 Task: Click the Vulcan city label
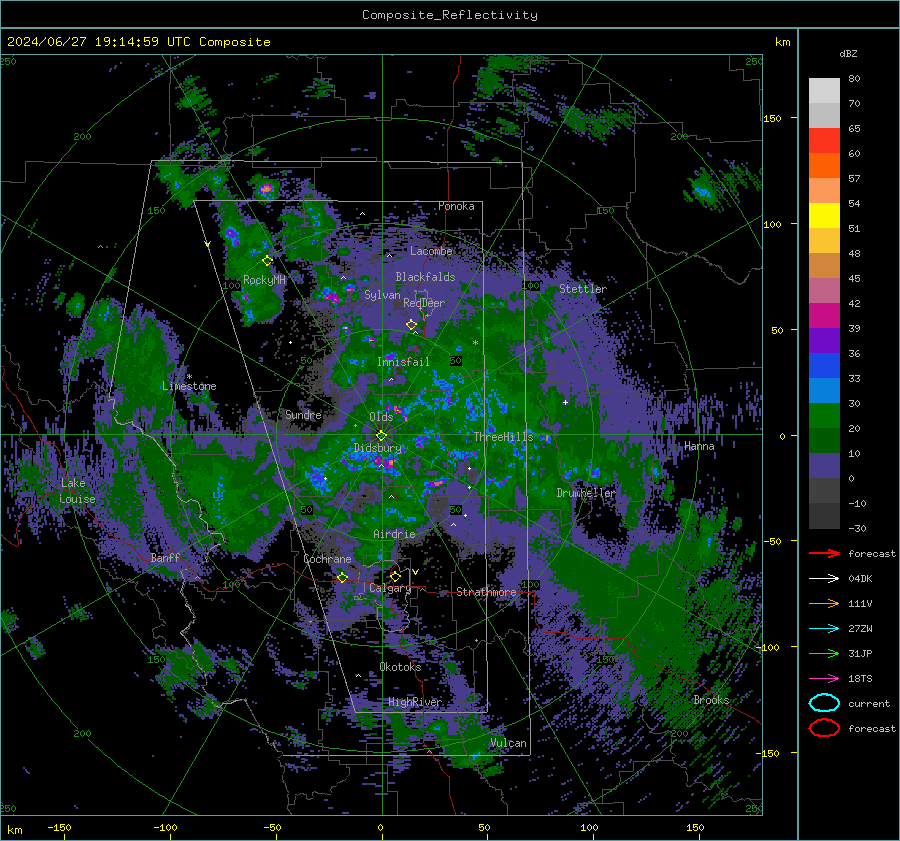[x=508, y=743]
